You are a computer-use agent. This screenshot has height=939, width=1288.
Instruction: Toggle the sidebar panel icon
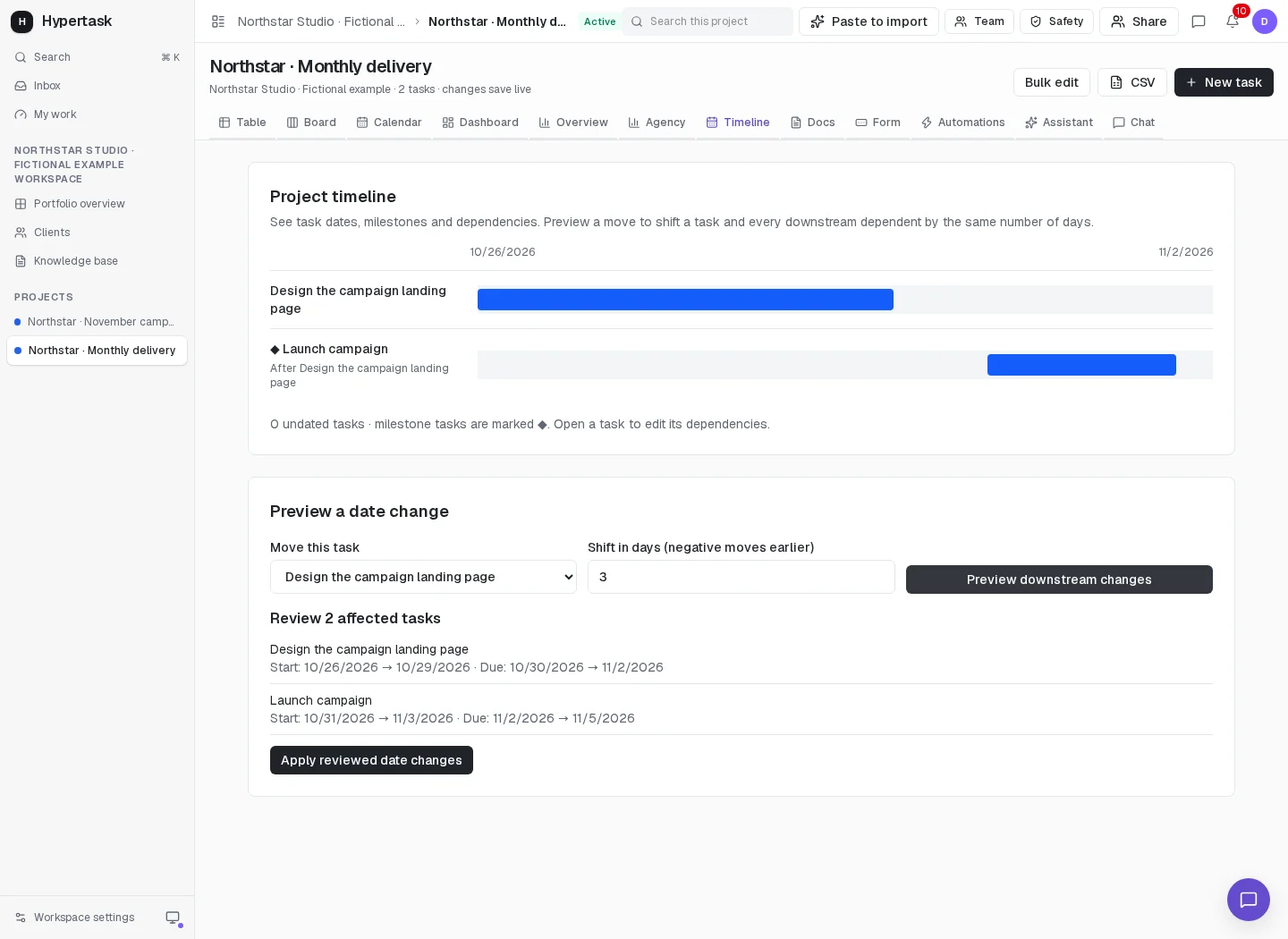point(218,21)
